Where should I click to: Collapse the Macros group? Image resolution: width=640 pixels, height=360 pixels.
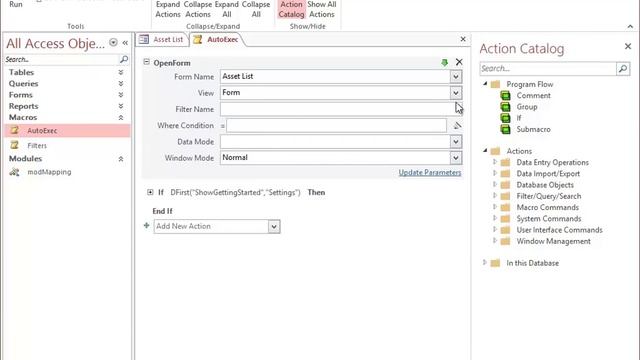click(121, 118)
